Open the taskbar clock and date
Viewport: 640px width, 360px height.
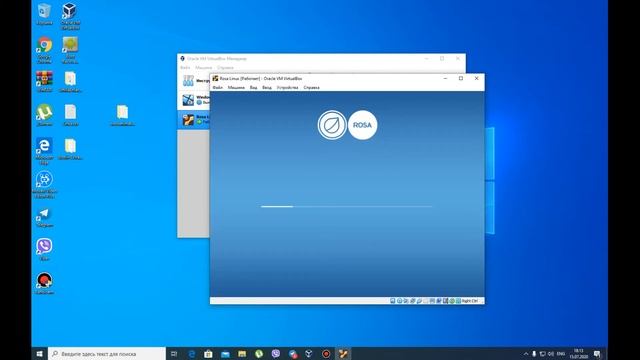[578, 353]
